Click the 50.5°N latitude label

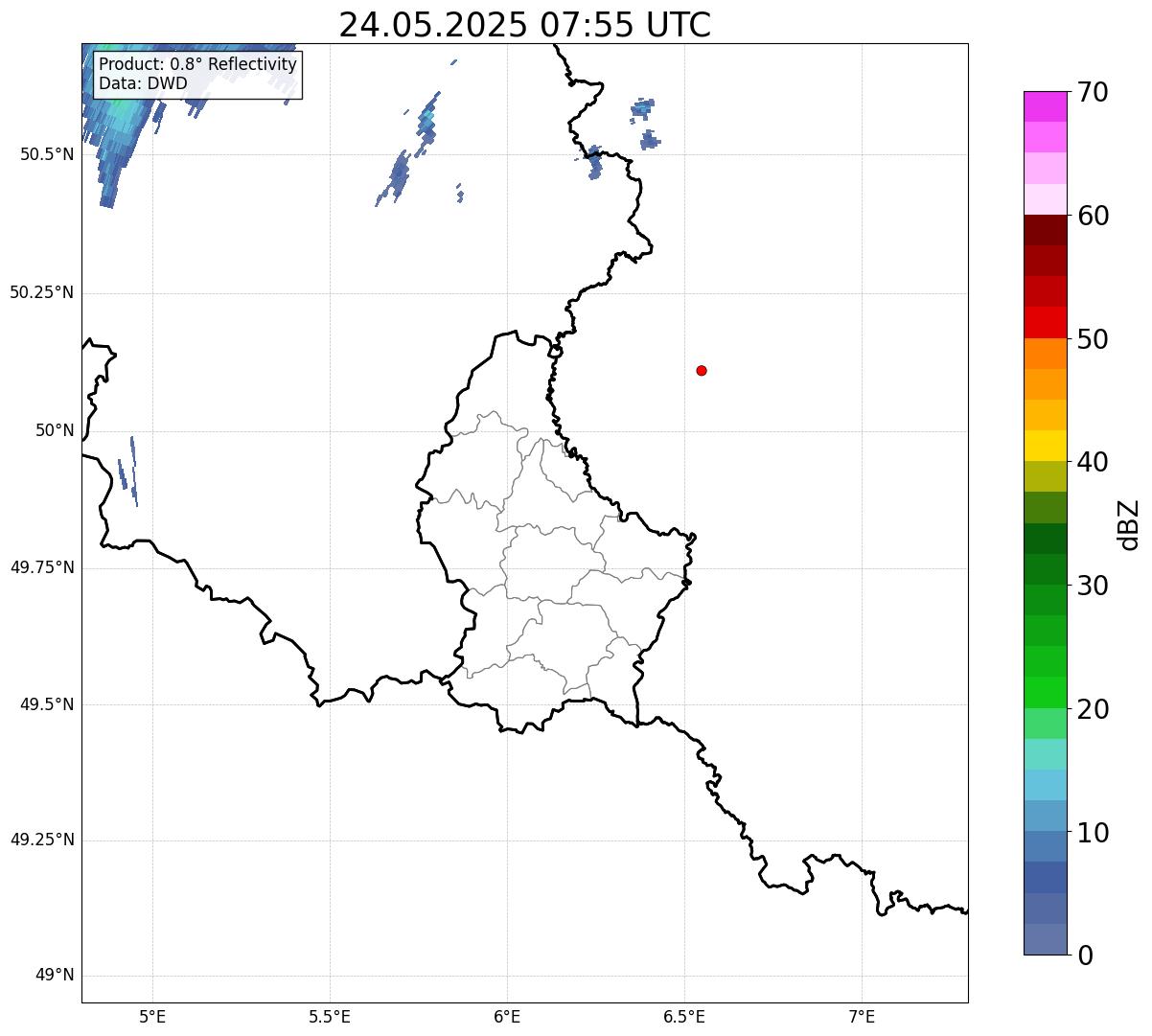[47, 155]
